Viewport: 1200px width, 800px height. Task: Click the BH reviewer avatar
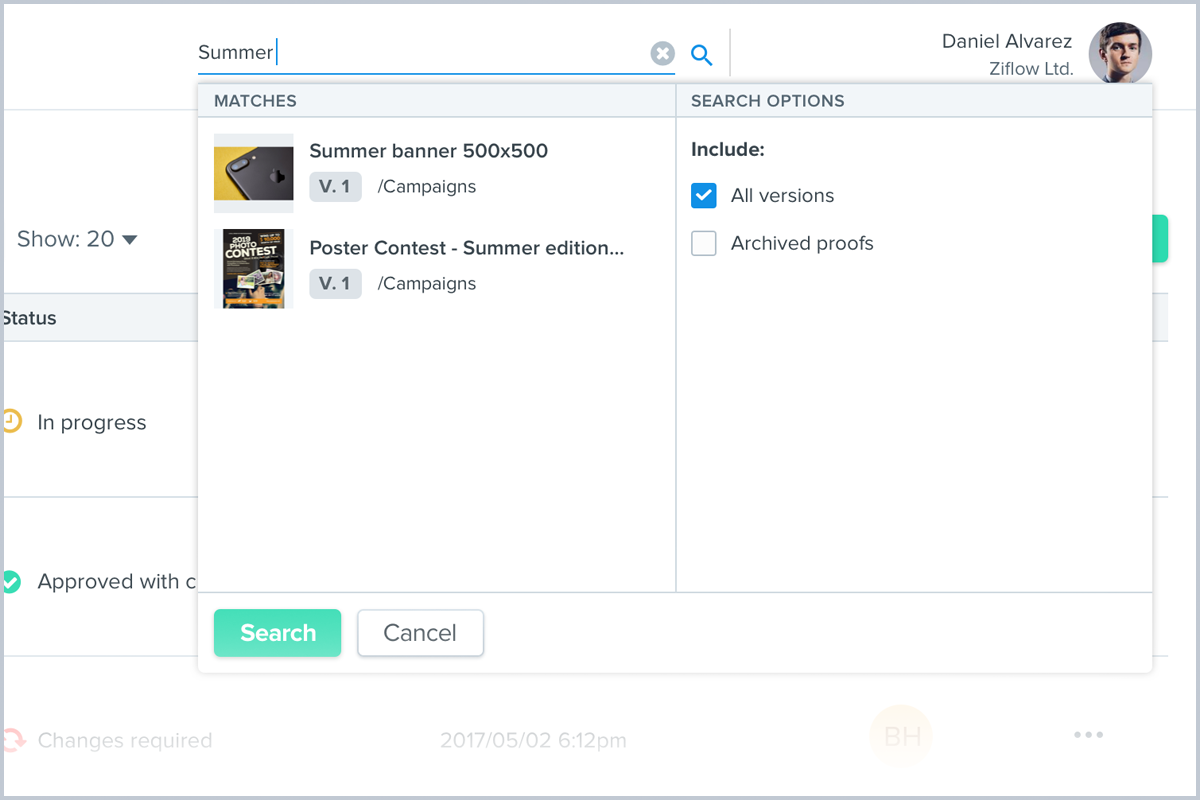(x=901, y=737)
